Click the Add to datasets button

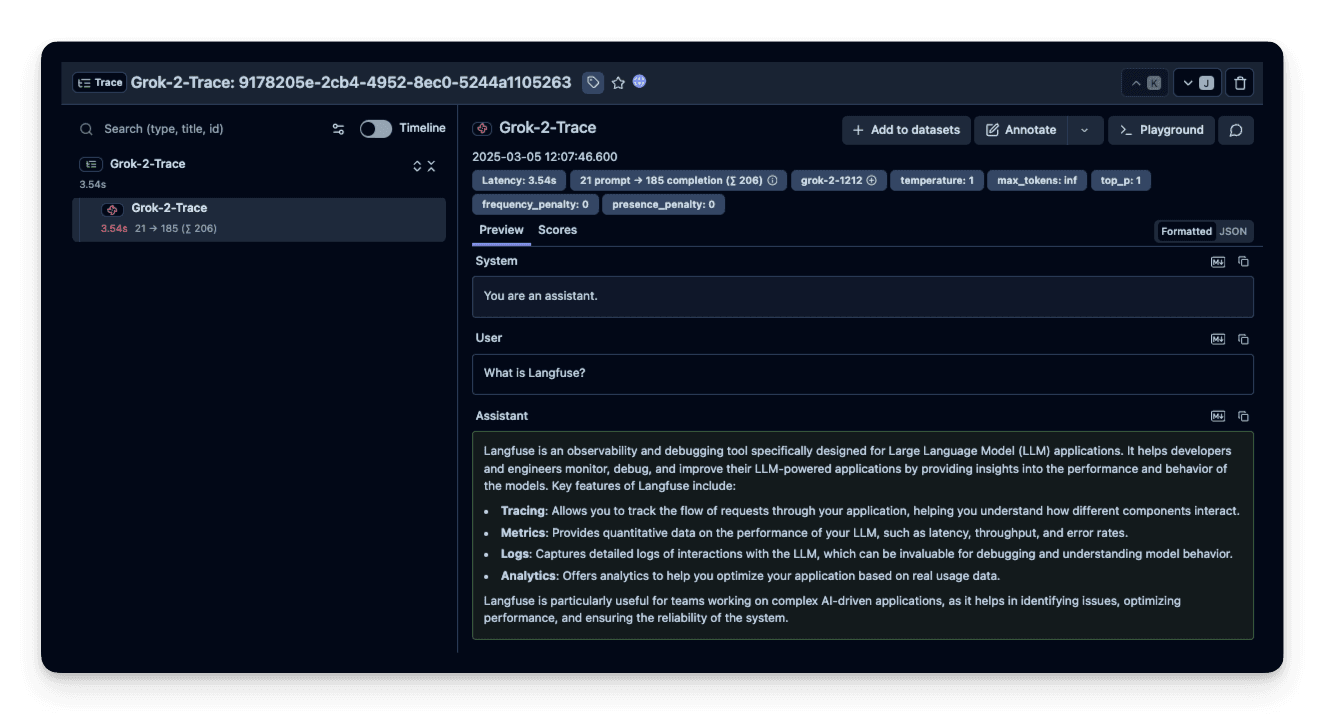click(906, 130)
